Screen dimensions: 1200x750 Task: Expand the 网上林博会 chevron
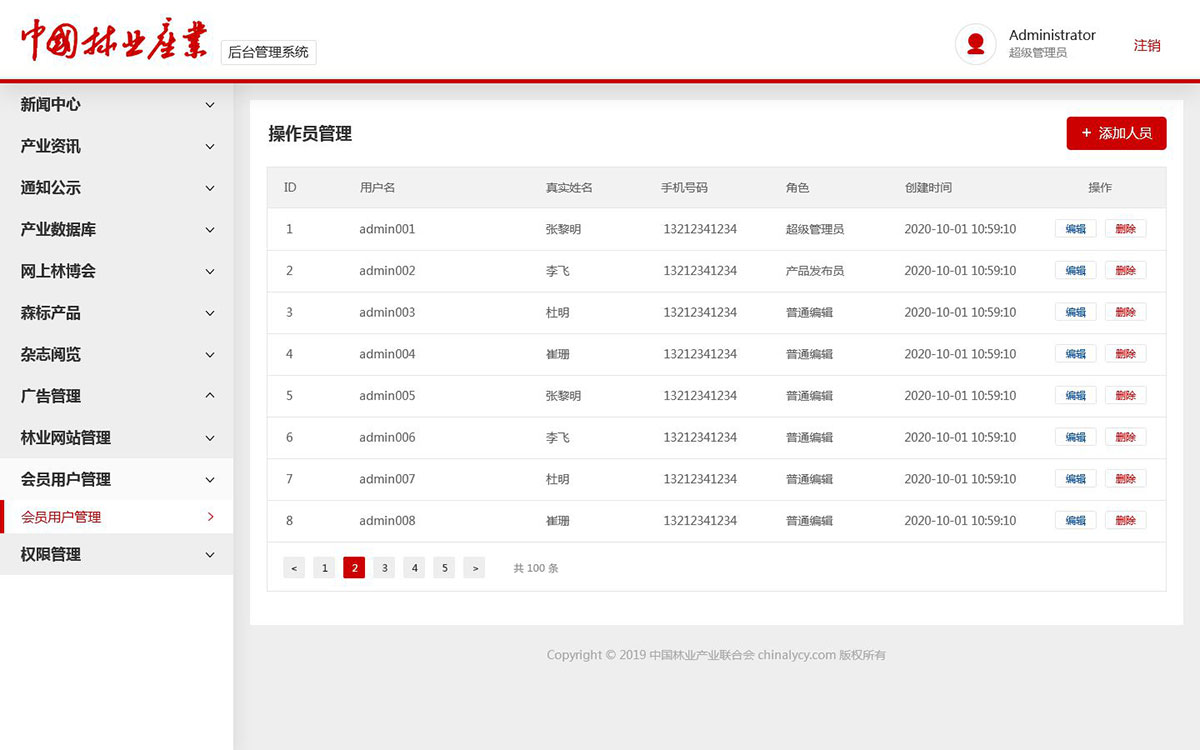tap(210, 272)
